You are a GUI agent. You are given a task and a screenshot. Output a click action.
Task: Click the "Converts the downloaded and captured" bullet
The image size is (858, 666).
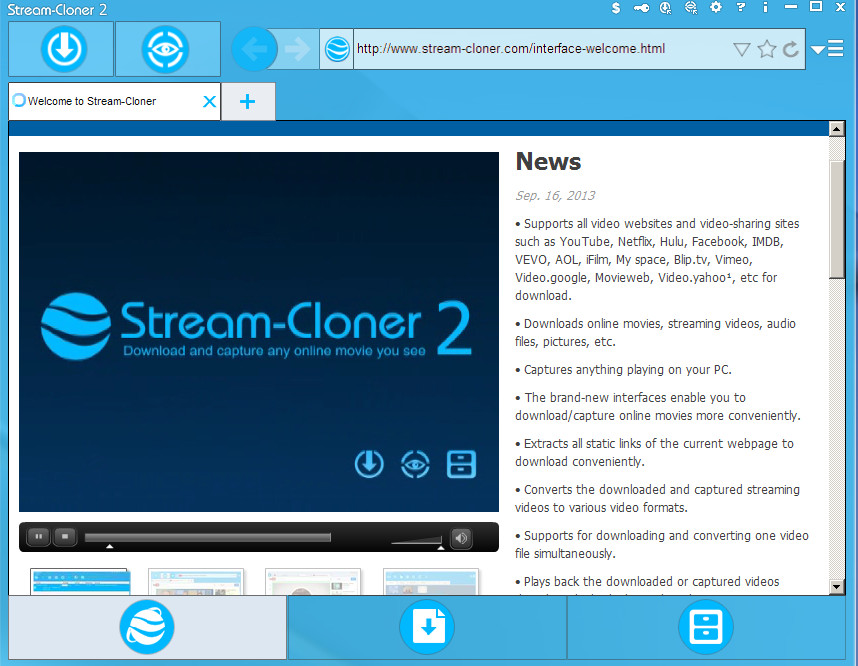tap(657, 498)
